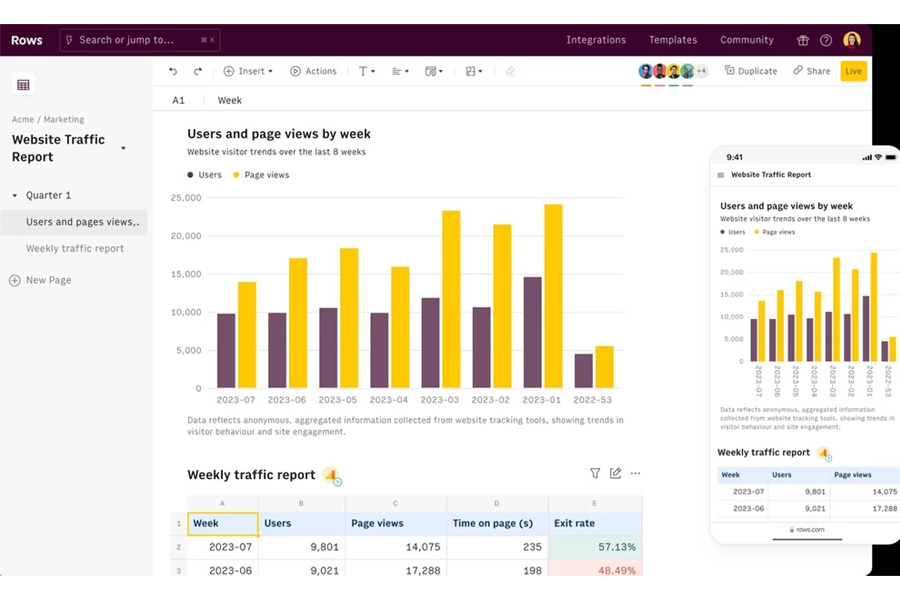Collapse the Quarter 1 section
900x600 pixels.
(15, 195)
